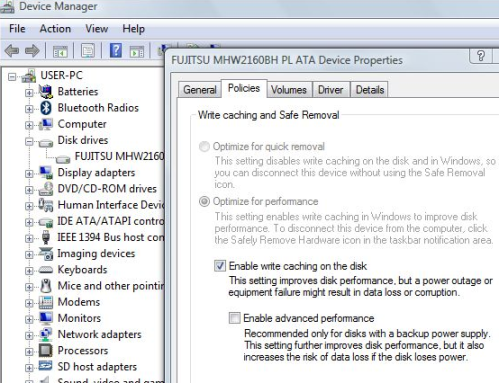Expand the Network adapters node
This screenshot has height=383, width=499.
click(29, 336)
